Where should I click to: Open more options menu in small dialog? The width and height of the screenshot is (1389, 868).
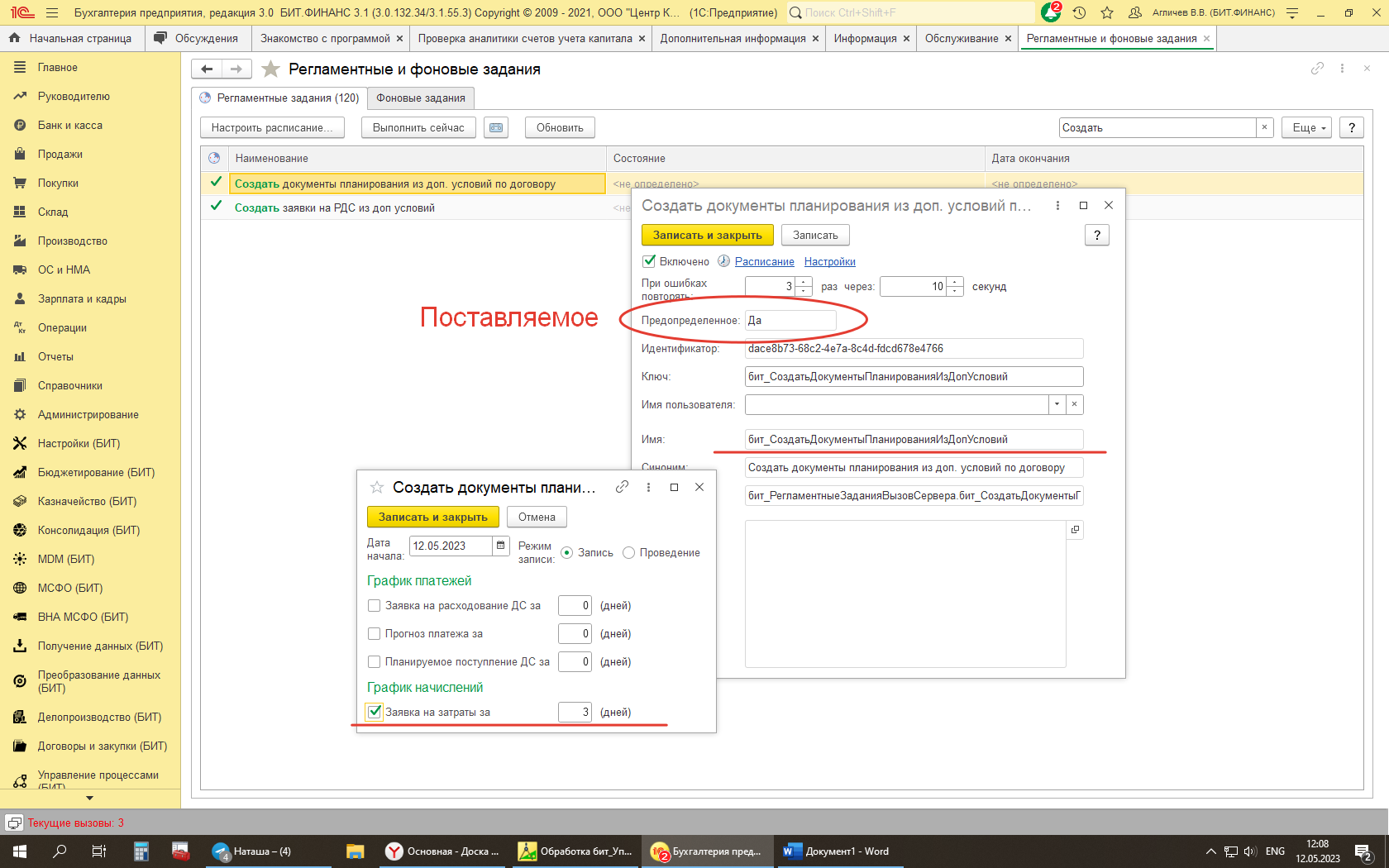point(648,487)
